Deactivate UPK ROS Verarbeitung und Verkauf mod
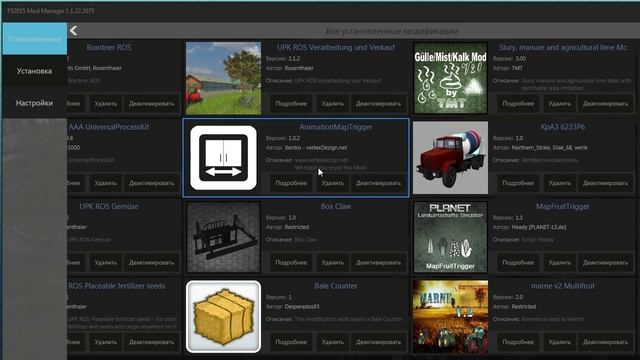 pyautogui.click(x=378, y=104)
